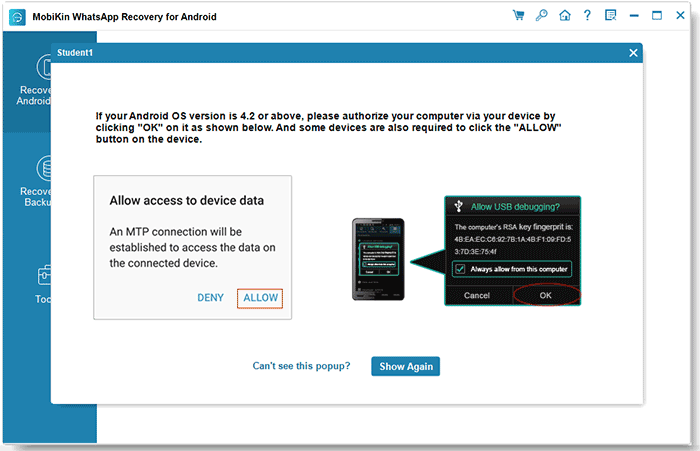This screenshot has width=700, height=451.
Task: Open the shopping cart purchase icon
Action: tap(518, 16)
